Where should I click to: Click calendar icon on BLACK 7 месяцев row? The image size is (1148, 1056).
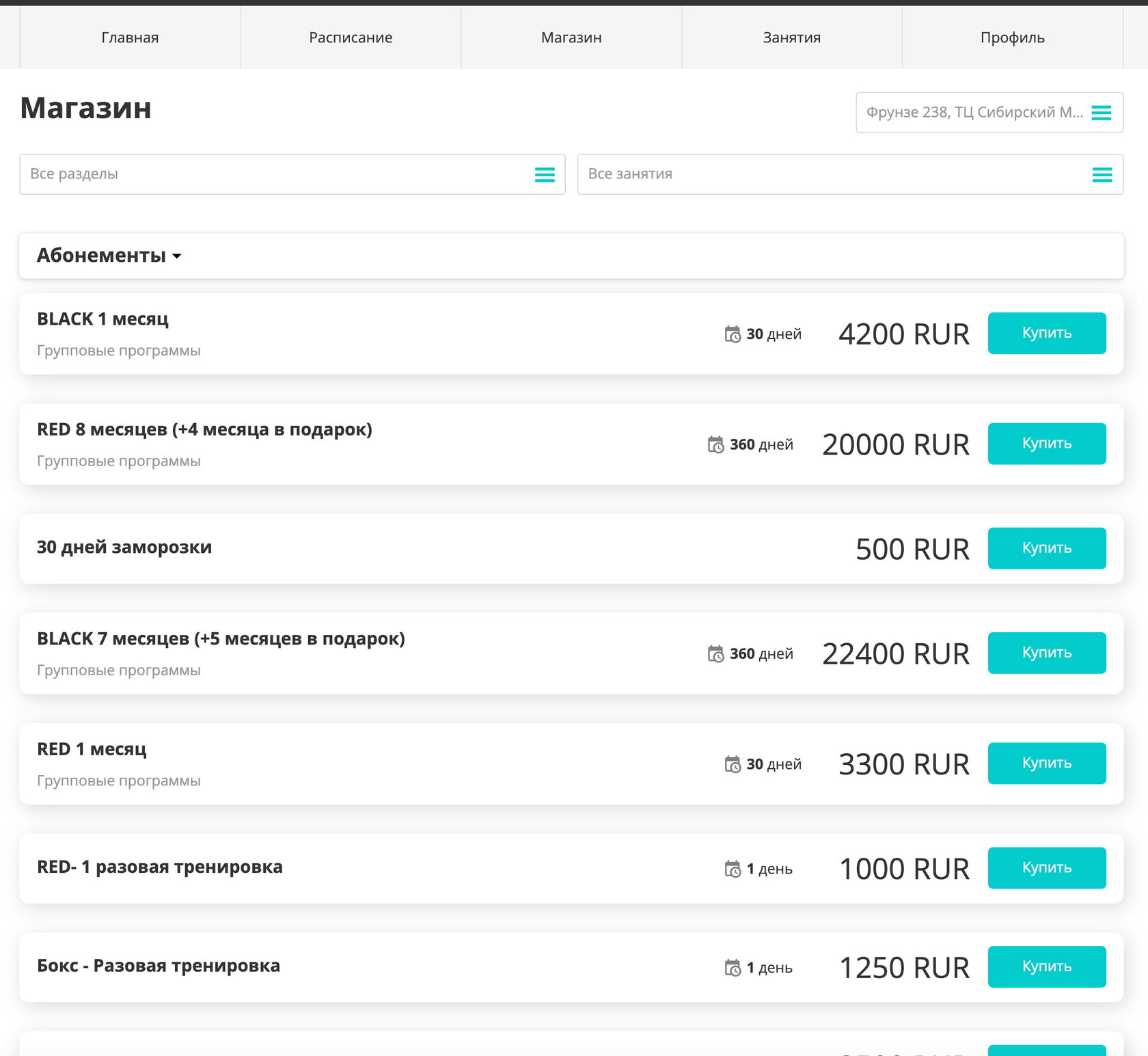[x=715, y=654]
